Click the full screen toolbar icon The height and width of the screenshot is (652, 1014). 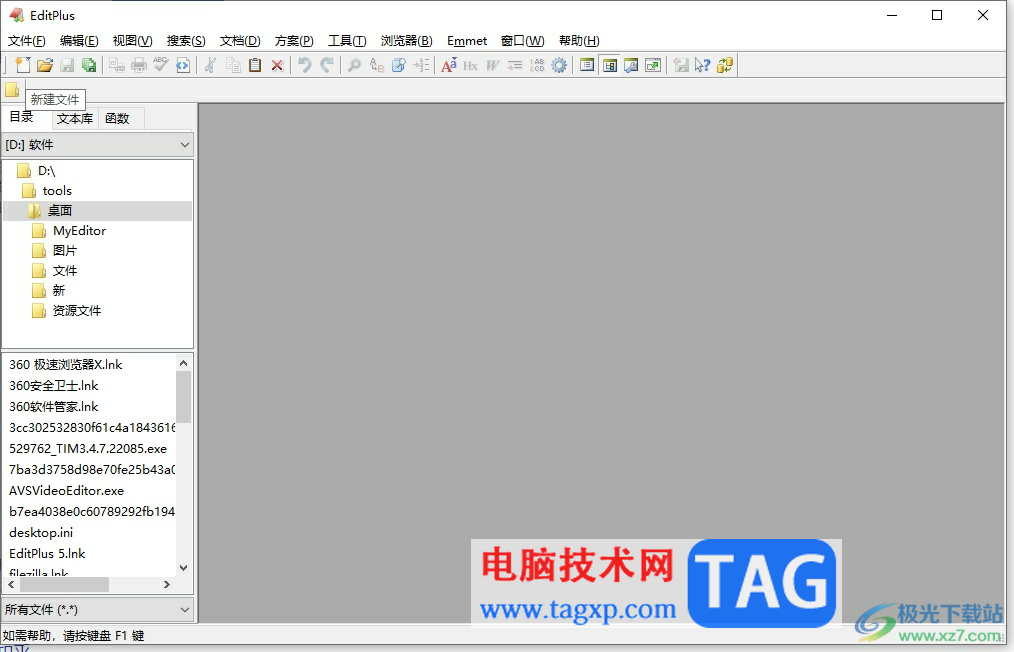pos(653,65)
